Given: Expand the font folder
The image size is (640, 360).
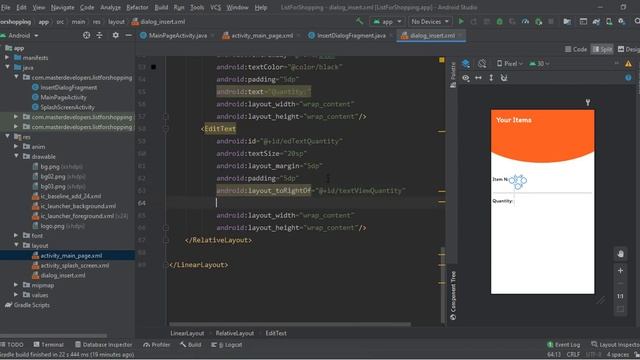Looking at the screenshot, I should pos(16,236).
